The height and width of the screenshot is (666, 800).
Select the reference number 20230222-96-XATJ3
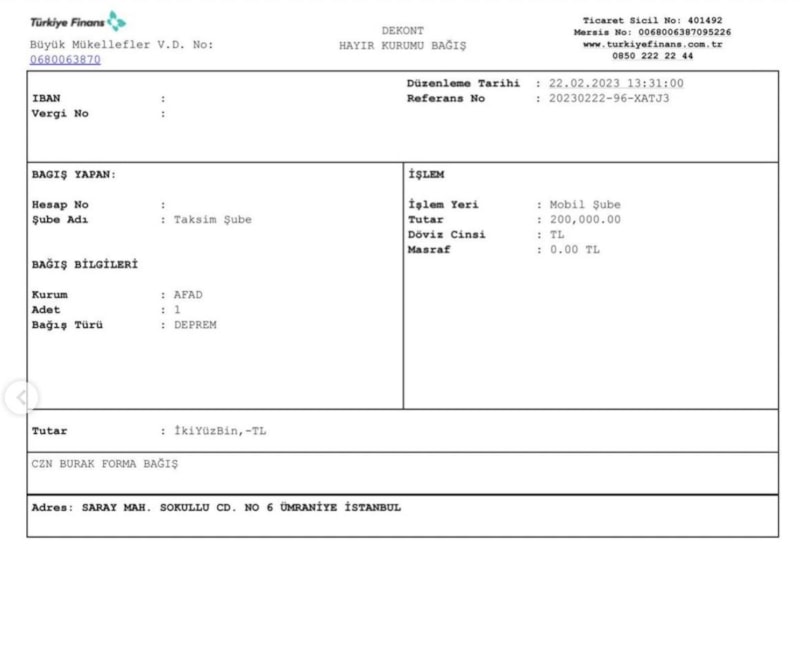tap(609, 99)
